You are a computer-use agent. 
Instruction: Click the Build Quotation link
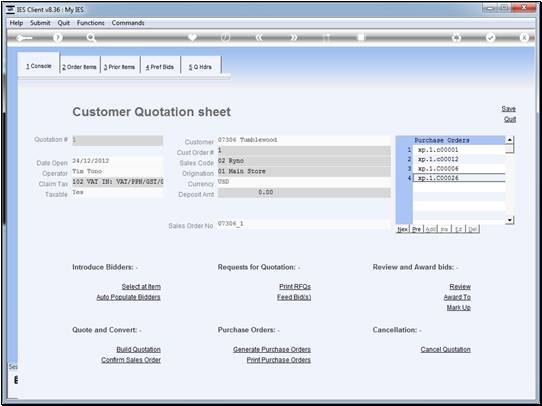click(x=139, y=350)
